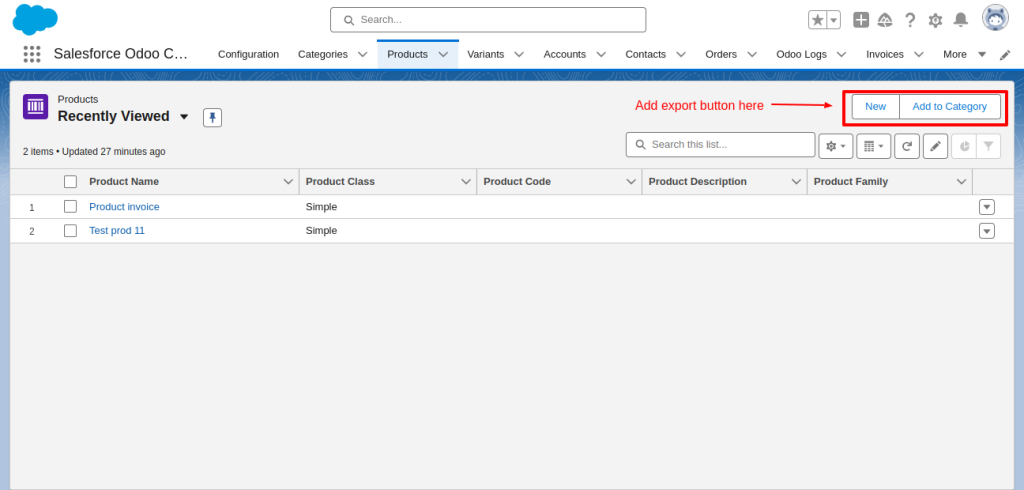This screenshot has width=1024, height=490.
Task: Open Product Description column actions chevron
Action: pyautogui.click(x=797, y=182)
